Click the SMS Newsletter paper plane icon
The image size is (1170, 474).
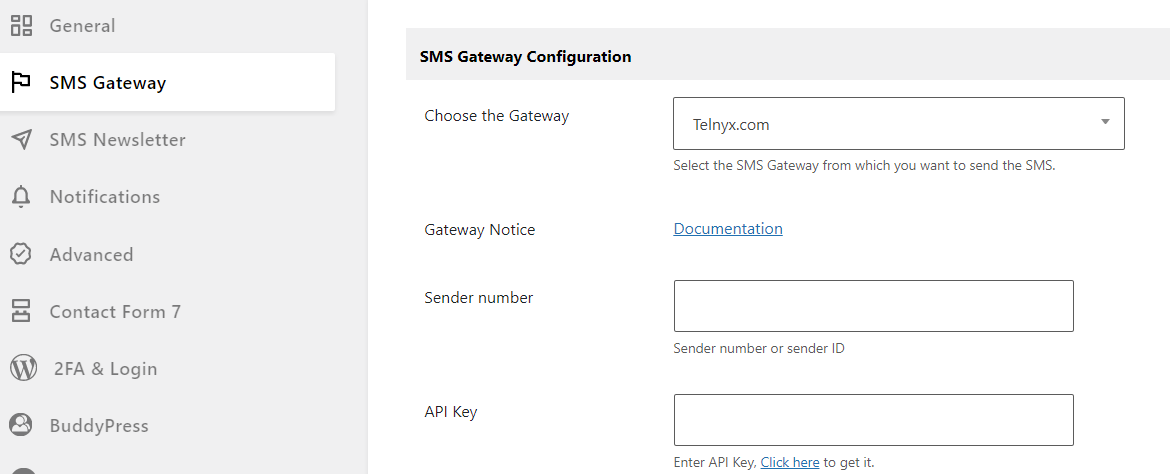(x=22, y=140)
